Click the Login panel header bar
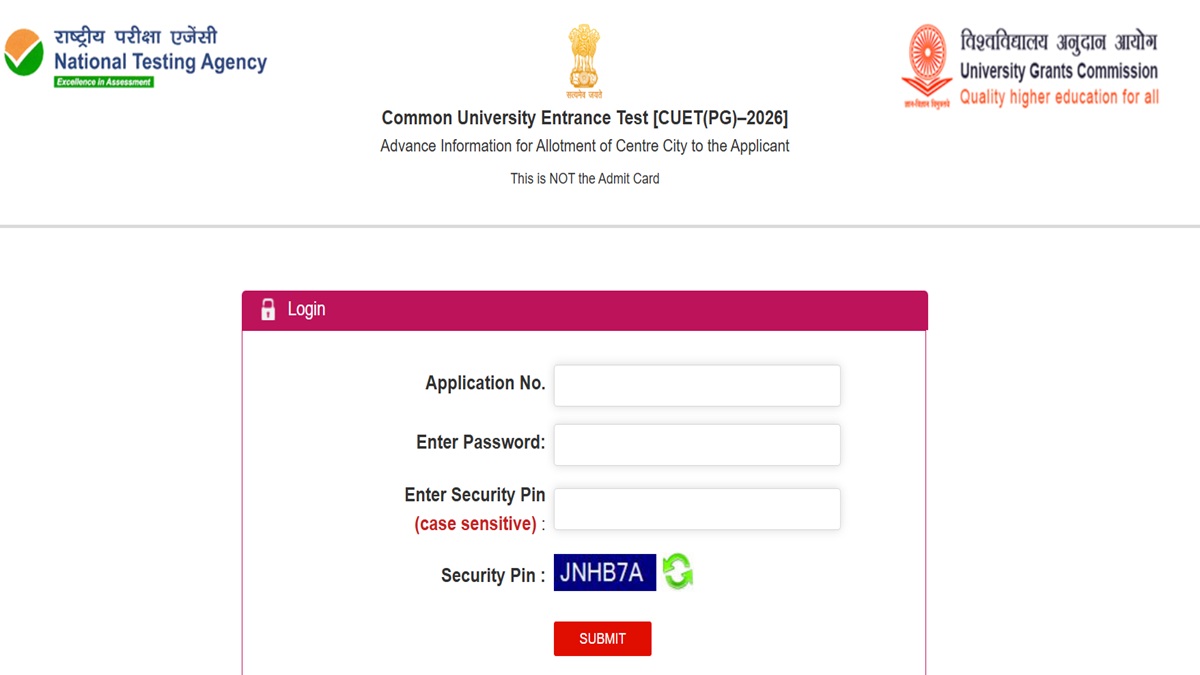This screenshot has width=1200, height=675. (x=585, y=310)
